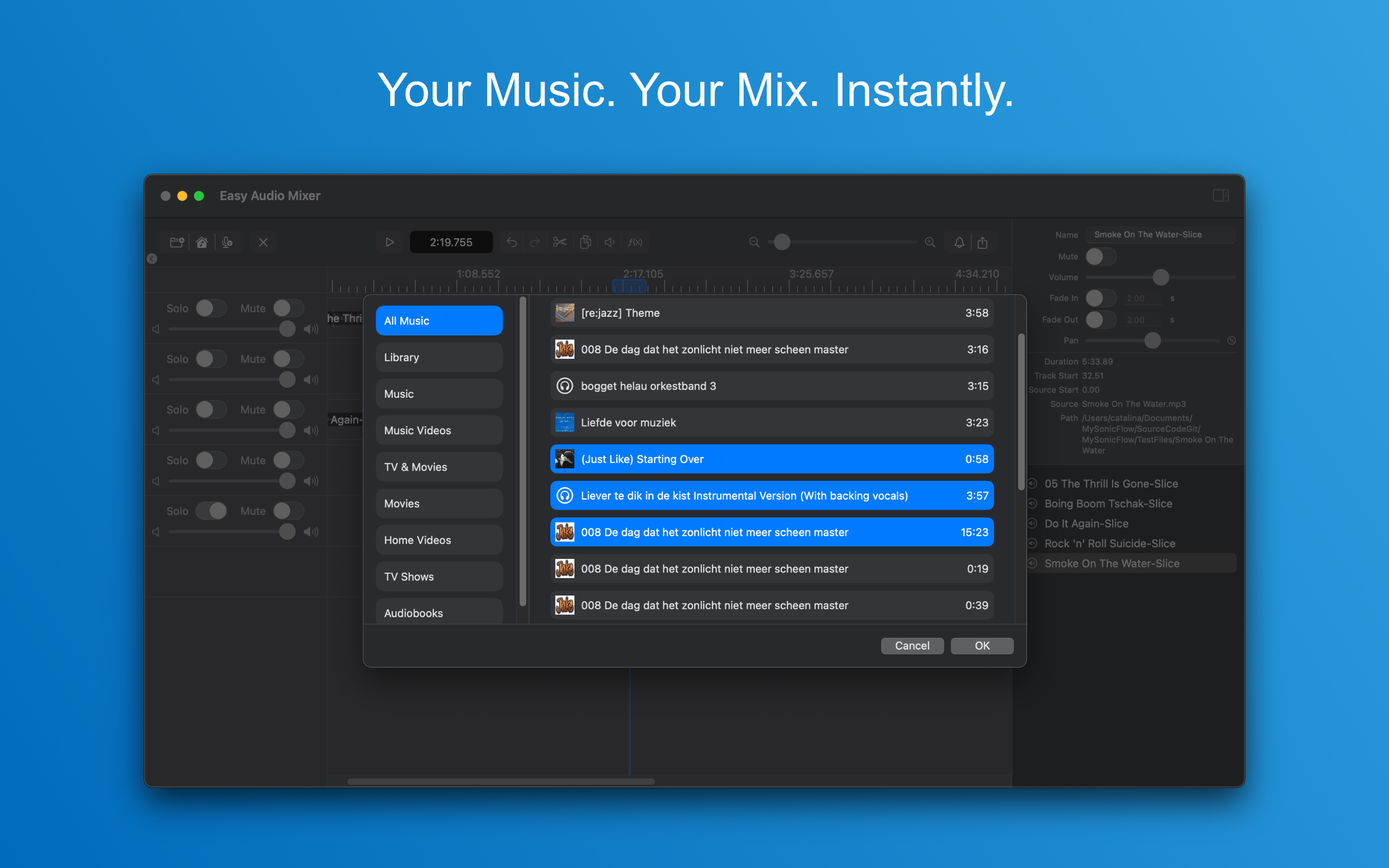Click the Cancel button

pos(912,646)
